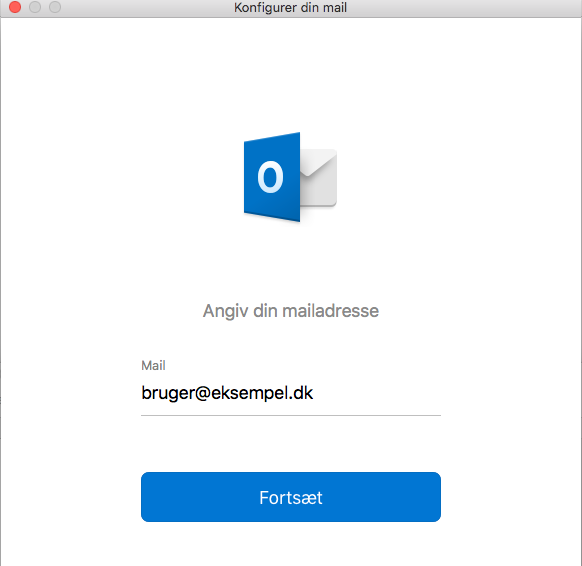Click the 'Konfigurer din mail' window title
582x566 pixels.
pos(290,7)
